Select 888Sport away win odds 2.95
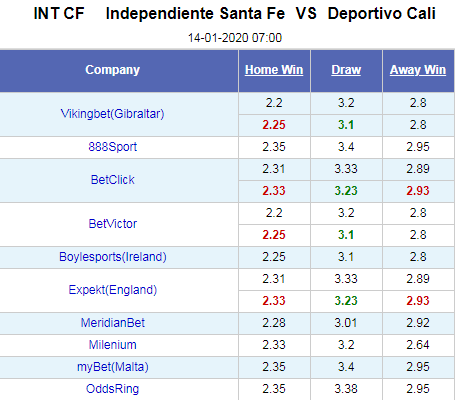 418,147
